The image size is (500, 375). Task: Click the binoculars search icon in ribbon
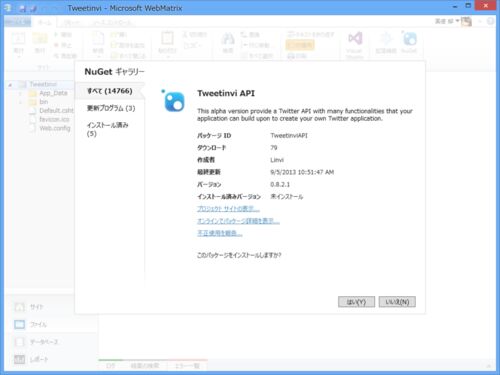click(228, 39)
